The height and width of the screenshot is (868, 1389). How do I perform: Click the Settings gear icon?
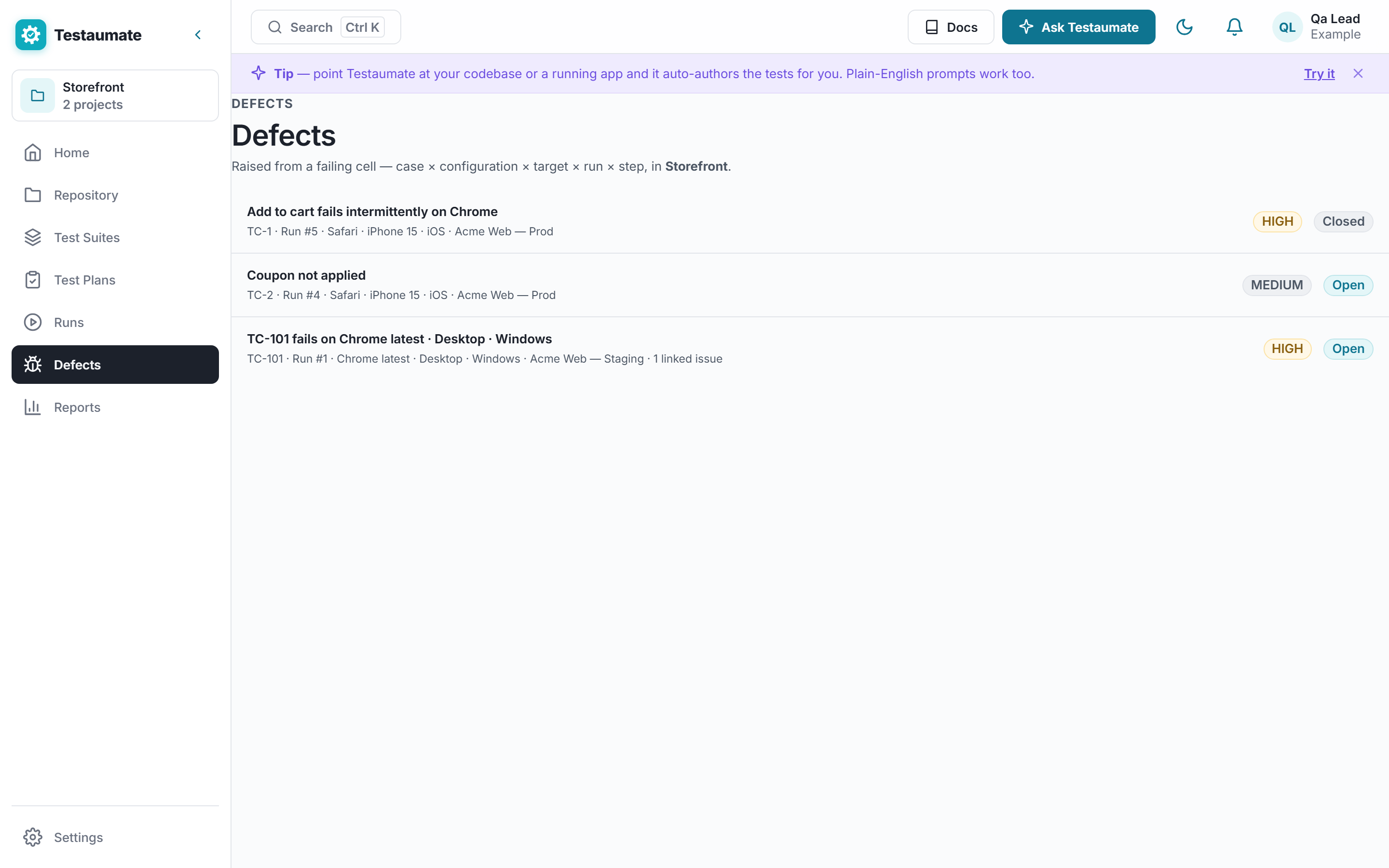click(33, 837)
